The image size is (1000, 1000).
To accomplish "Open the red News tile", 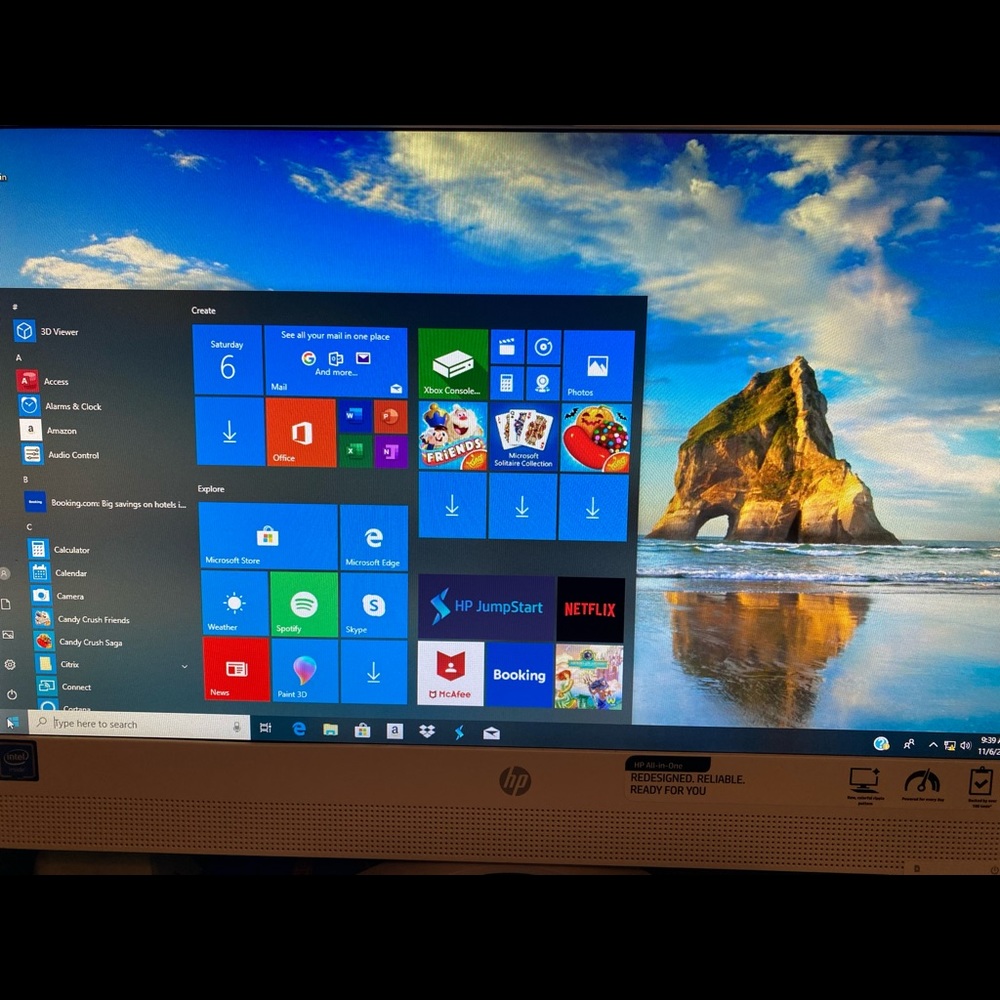I will pyautogui.click(x=236, y=668).
